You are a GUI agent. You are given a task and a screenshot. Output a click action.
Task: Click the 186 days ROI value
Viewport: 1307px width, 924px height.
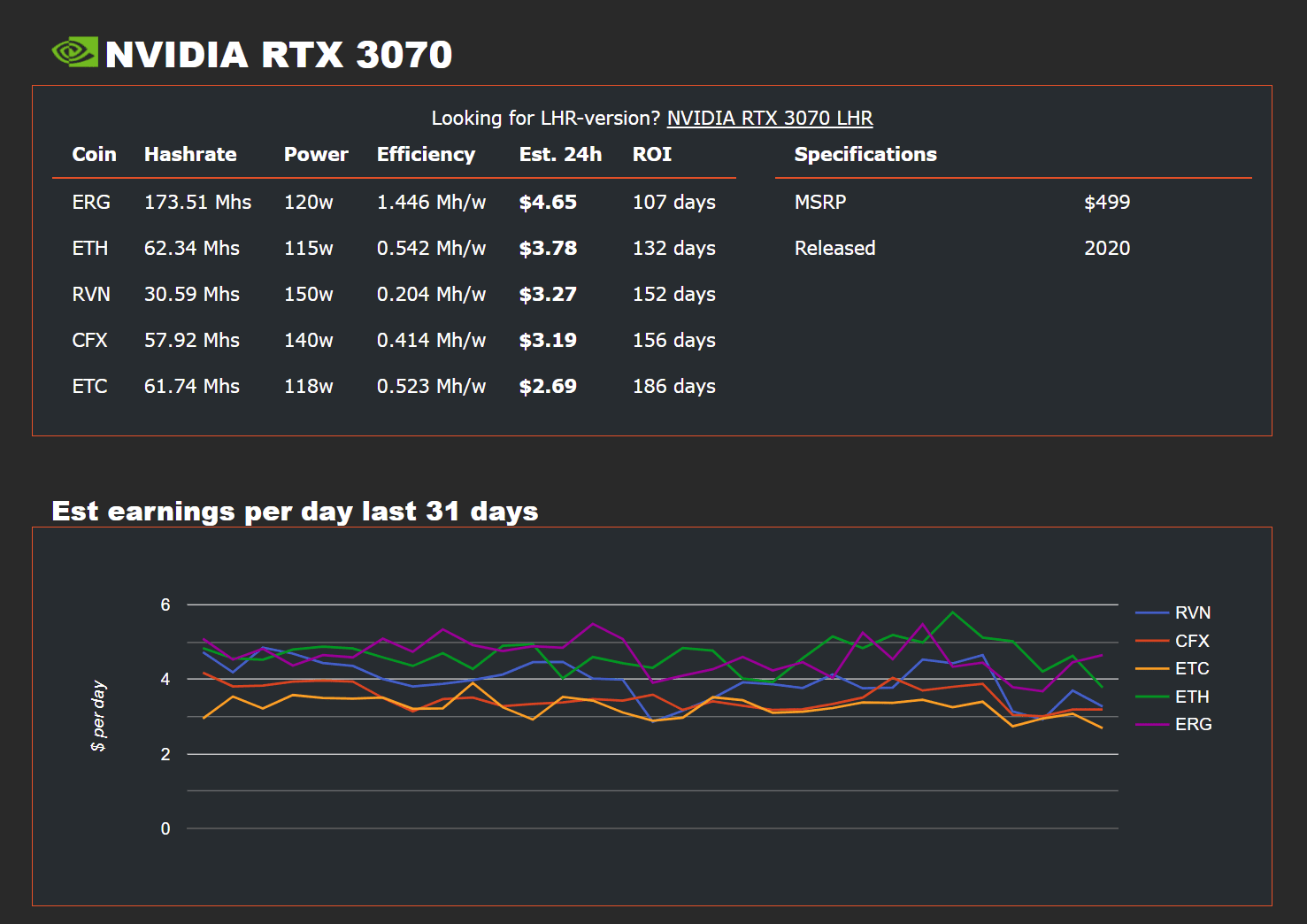[x=674, y=386]
